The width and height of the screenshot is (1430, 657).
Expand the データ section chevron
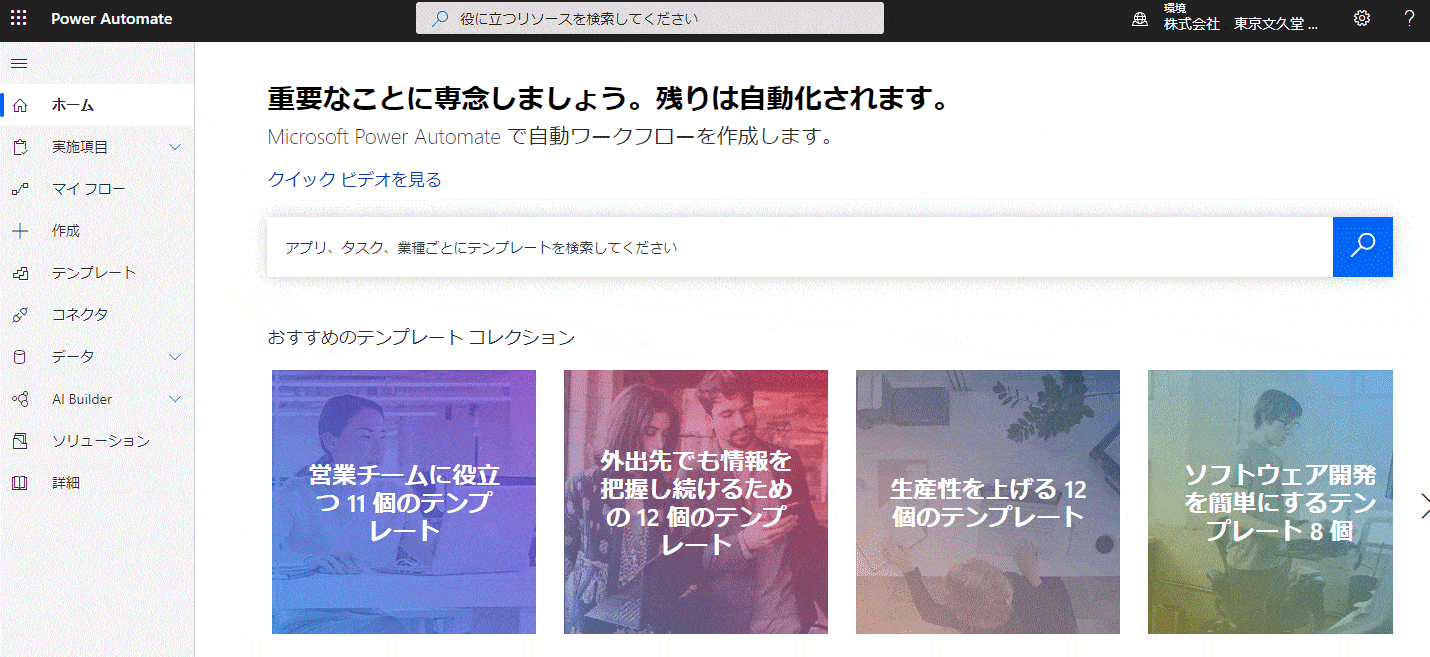(x=176, y=357)
